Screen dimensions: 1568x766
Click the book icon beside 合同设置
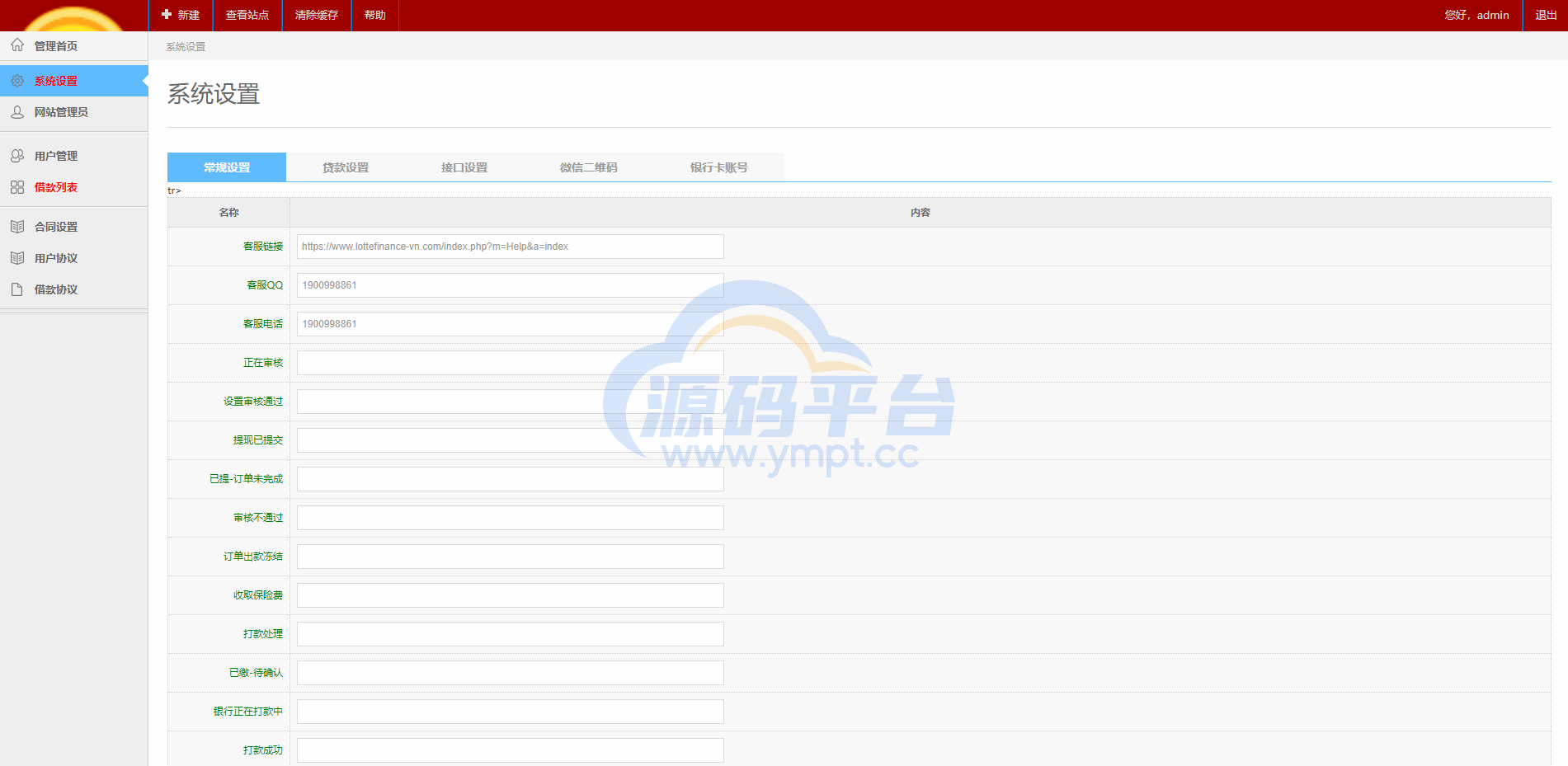(17, 227)
